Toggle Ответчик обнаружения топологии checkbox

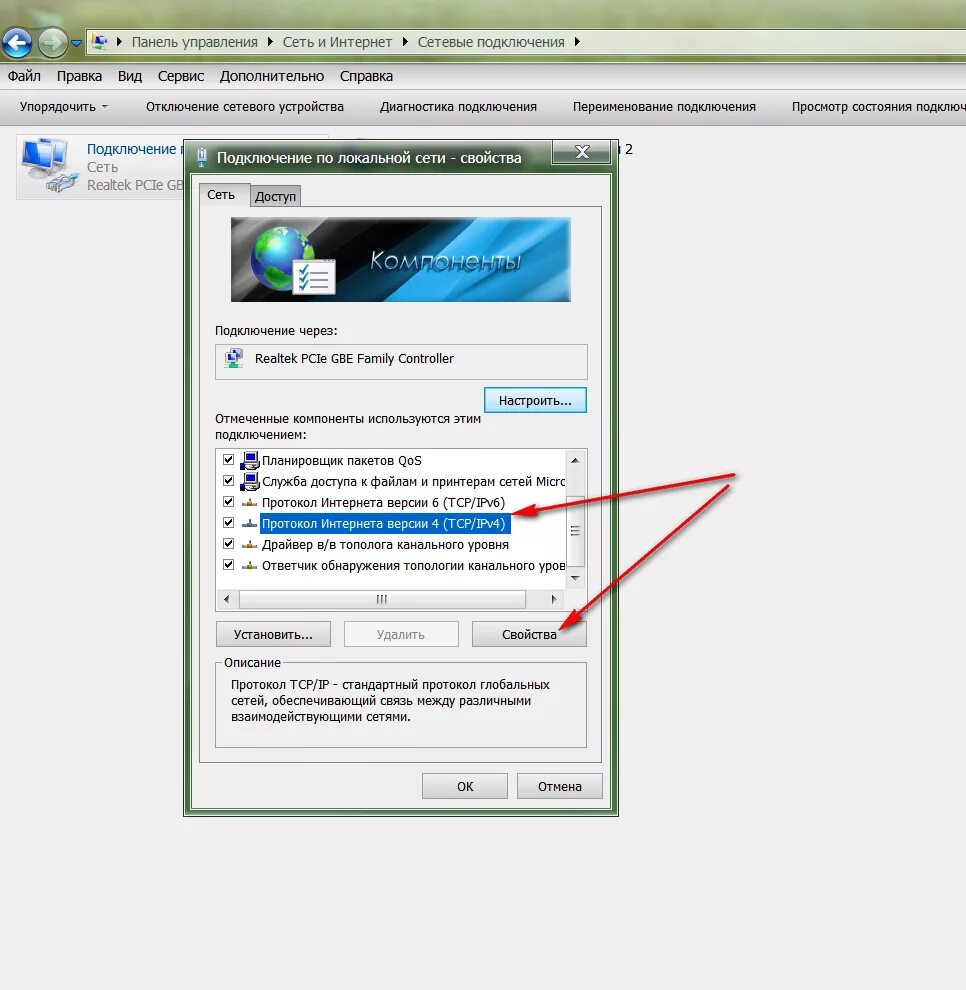pos(229,564)
